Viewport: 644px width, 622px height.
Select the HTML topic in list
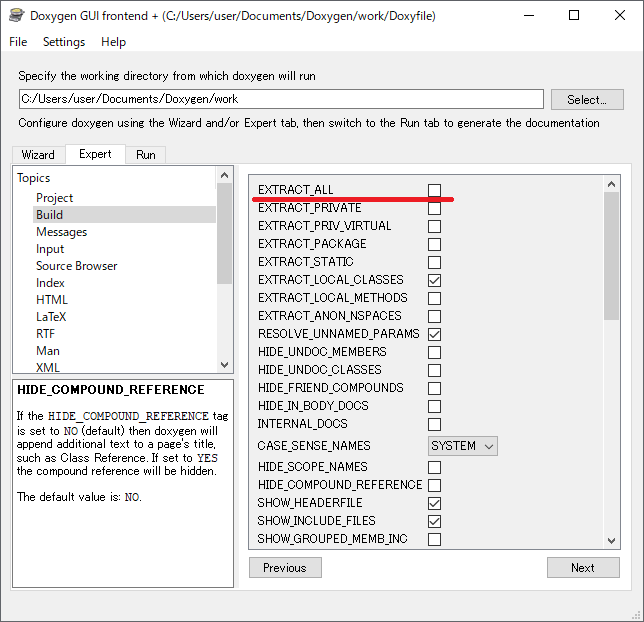click(52, 300)
